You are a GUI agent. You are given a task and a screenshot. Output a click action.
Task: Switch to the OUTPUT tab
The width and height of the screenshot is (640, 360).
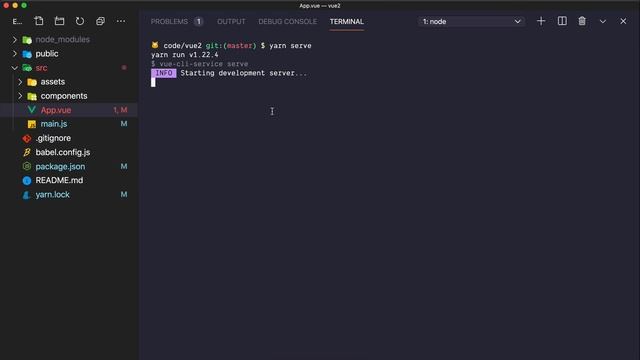231,22
